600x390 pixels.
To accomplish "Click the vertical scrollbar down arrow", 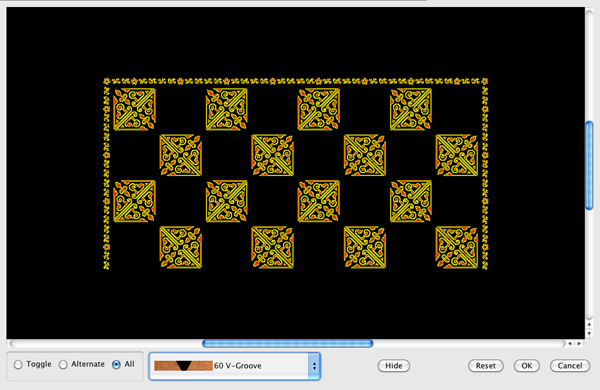I will 589,333.
